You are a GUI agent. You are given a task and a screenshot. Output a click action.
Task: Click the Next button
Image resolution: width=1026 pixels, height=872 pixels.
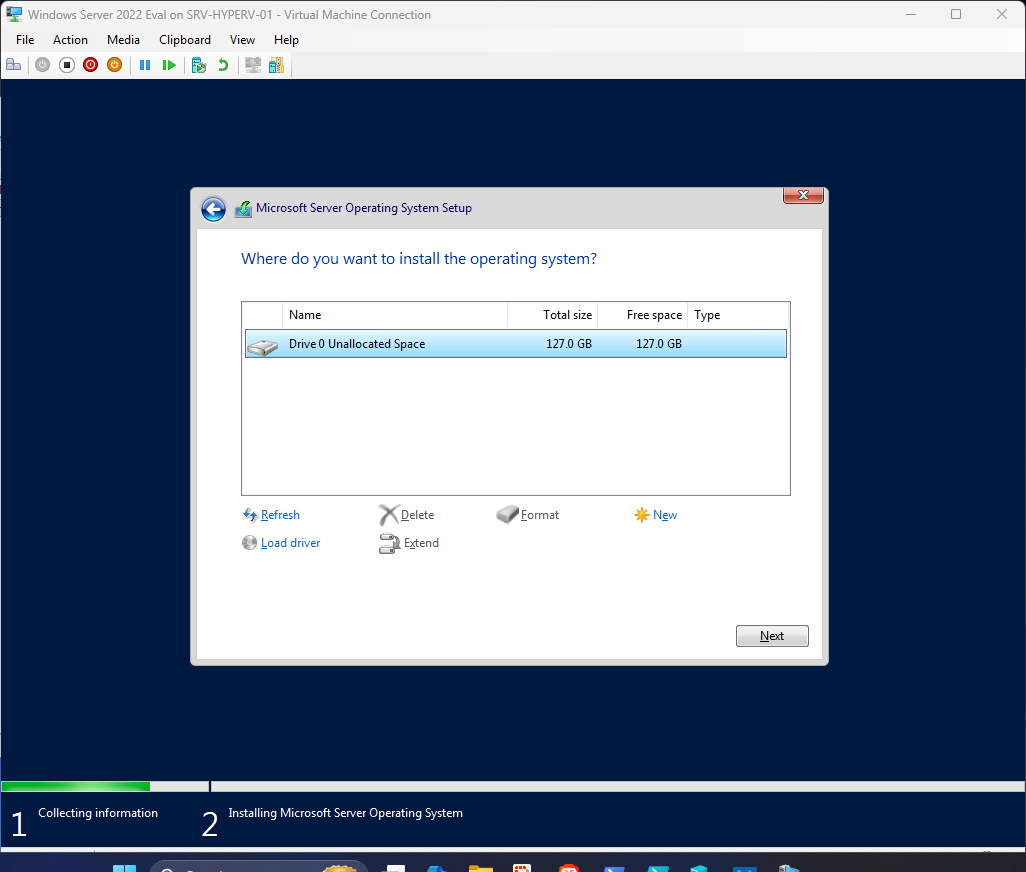(x=771, y=635)
